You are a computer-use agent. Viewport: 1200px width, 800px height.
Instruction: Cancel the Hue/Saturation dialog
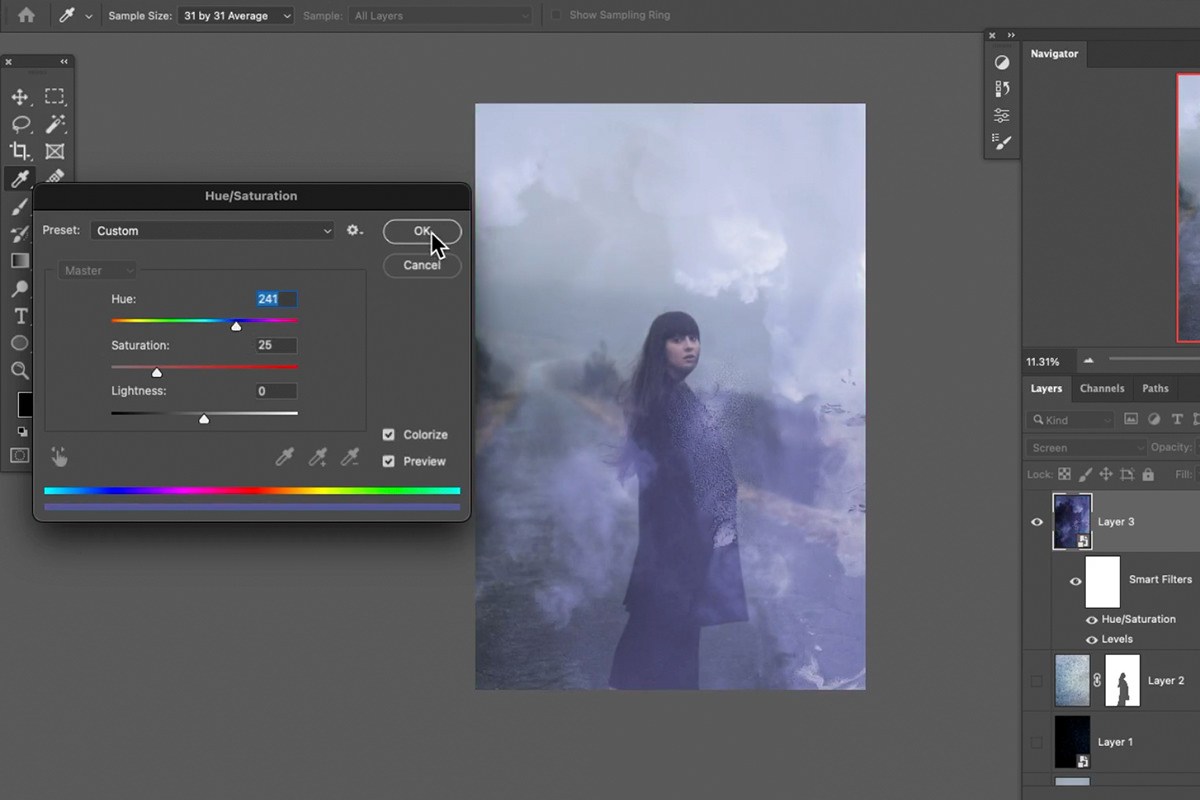point(422,265)
